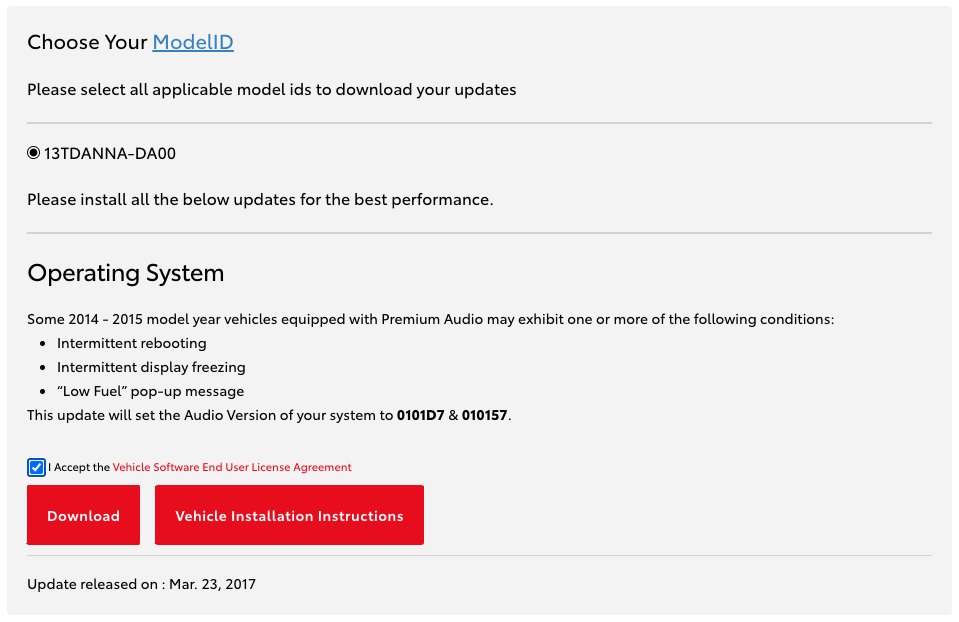
Task: Click the "Please install all the below updates" text
Action: [260, 199]
